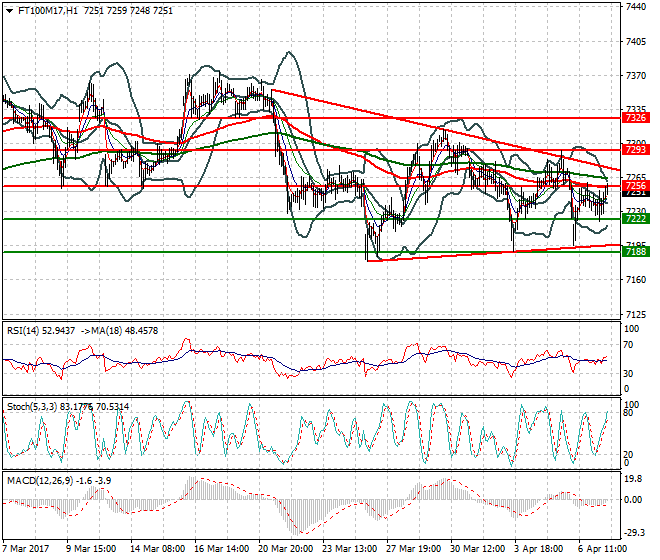The image size is (660, 560).
Task: Click the RSI(14) 52.9437 indicator label
Action: [41, 331]
